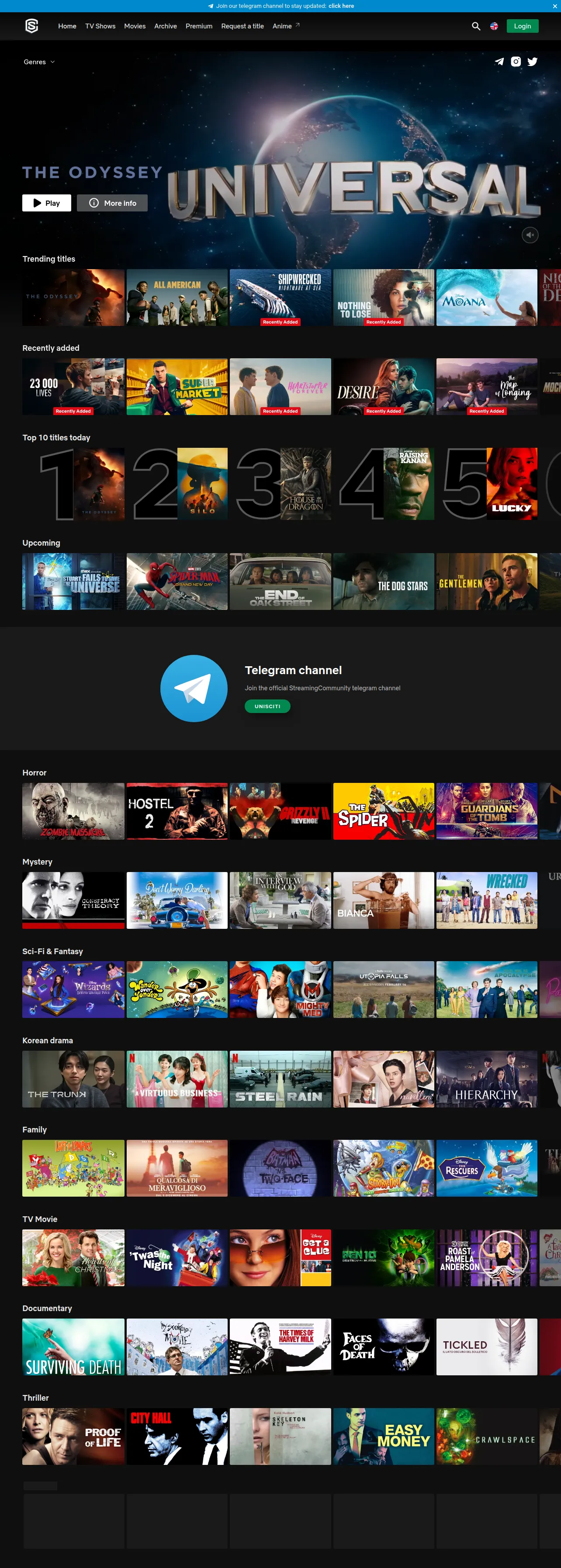The height and width of the screenshot is (1568, 561).
Task: Open the Archive menu item
Action: [x=166, y=26]
